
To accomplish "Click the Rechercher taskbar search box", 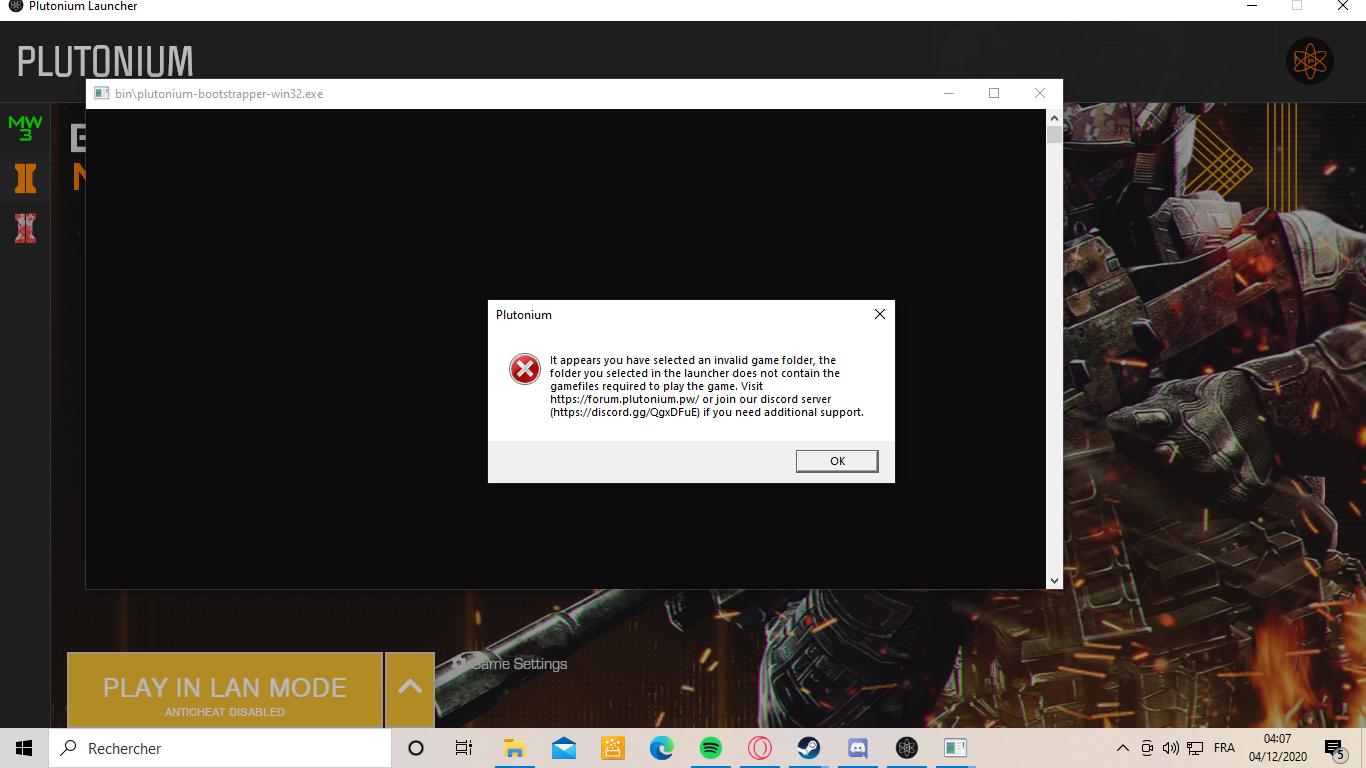I will (220, 748).
